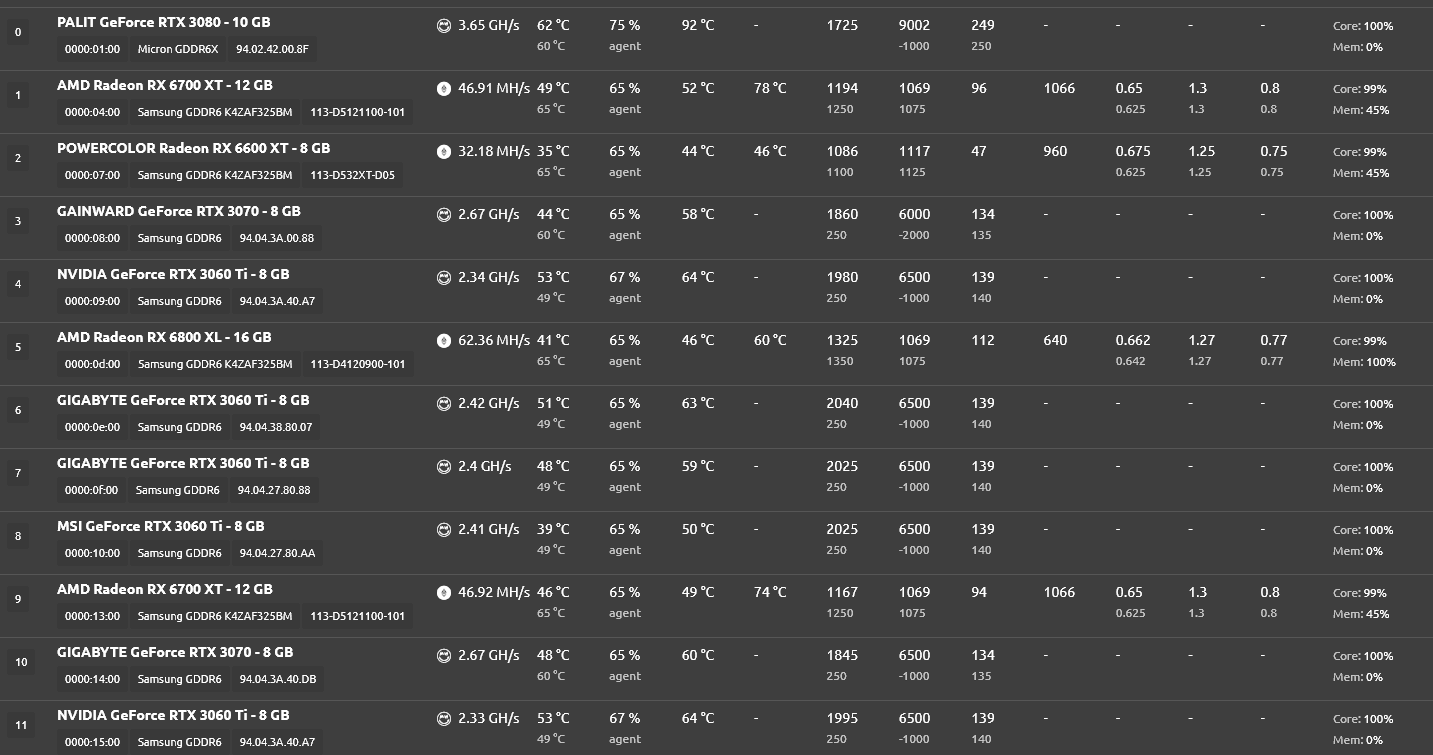This screenshot has height=755, width=1433.
Task: Click the 0000:0d:00 bus ID tag
Action: [x=92, y=364]
